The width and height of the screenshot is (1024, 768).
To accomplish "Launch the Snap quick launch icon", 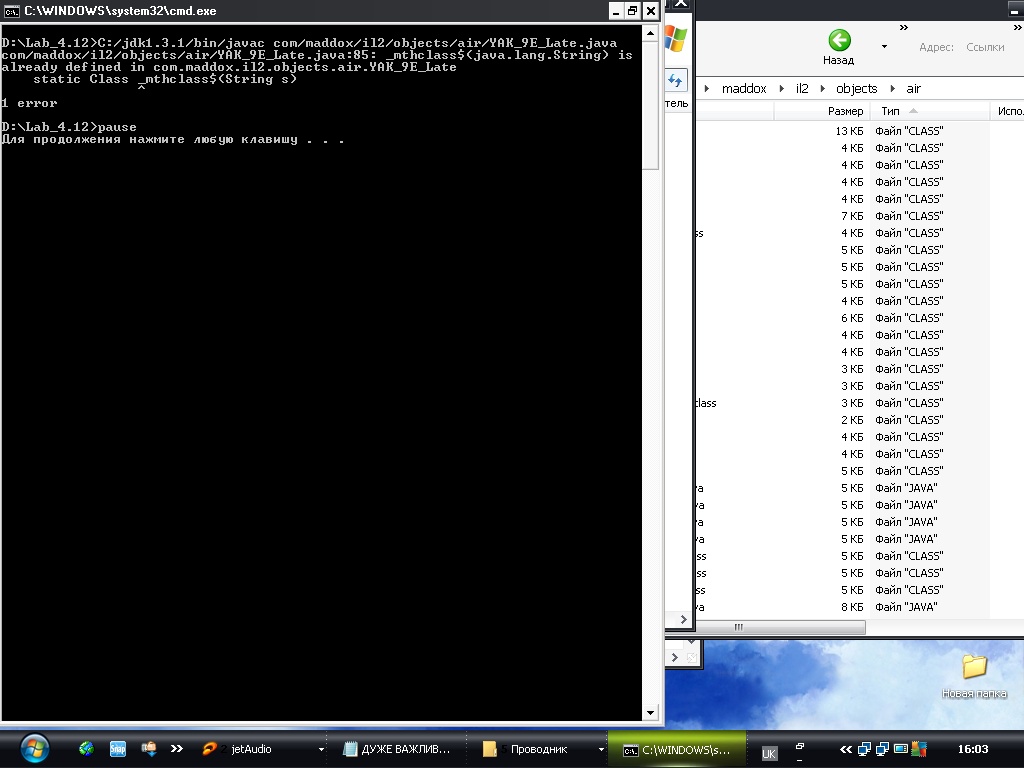I will coord(118,748).
